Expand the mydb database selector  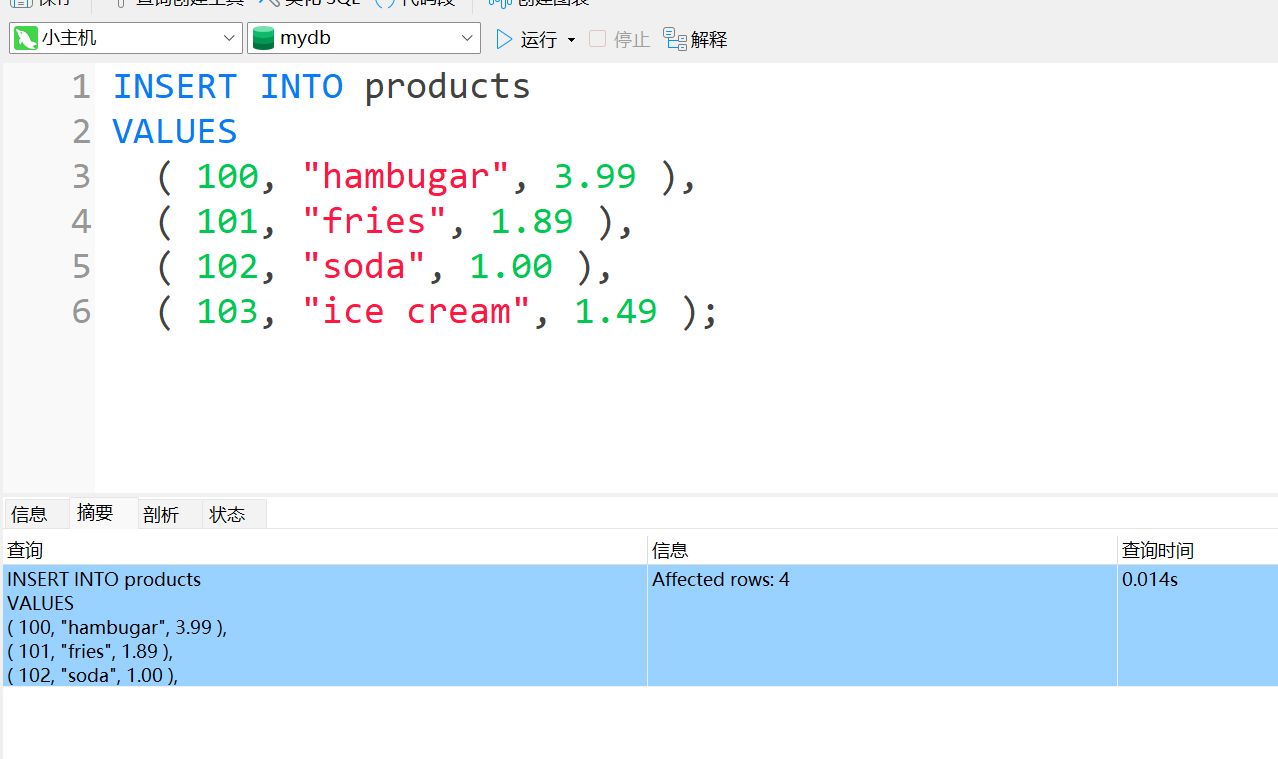pos(468,39)
